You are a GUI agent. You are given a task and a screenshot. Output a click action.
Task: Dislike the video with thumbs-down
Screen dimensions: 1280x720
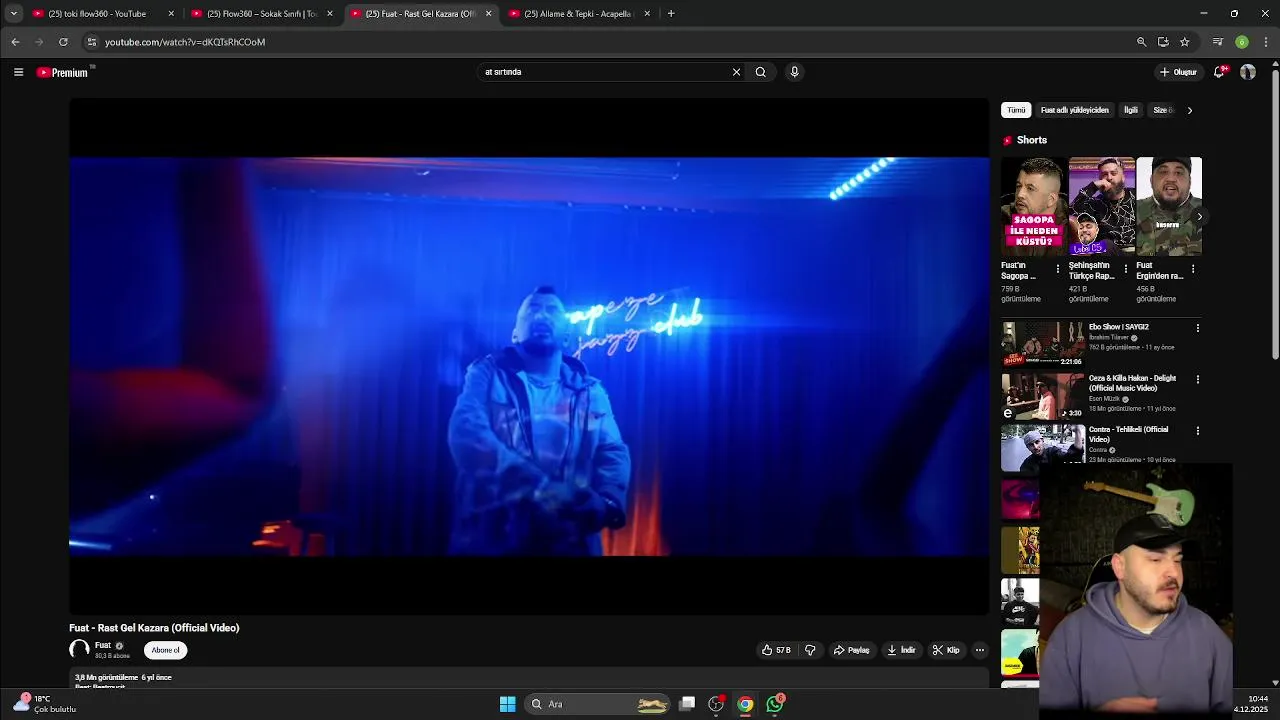[810, 650]
